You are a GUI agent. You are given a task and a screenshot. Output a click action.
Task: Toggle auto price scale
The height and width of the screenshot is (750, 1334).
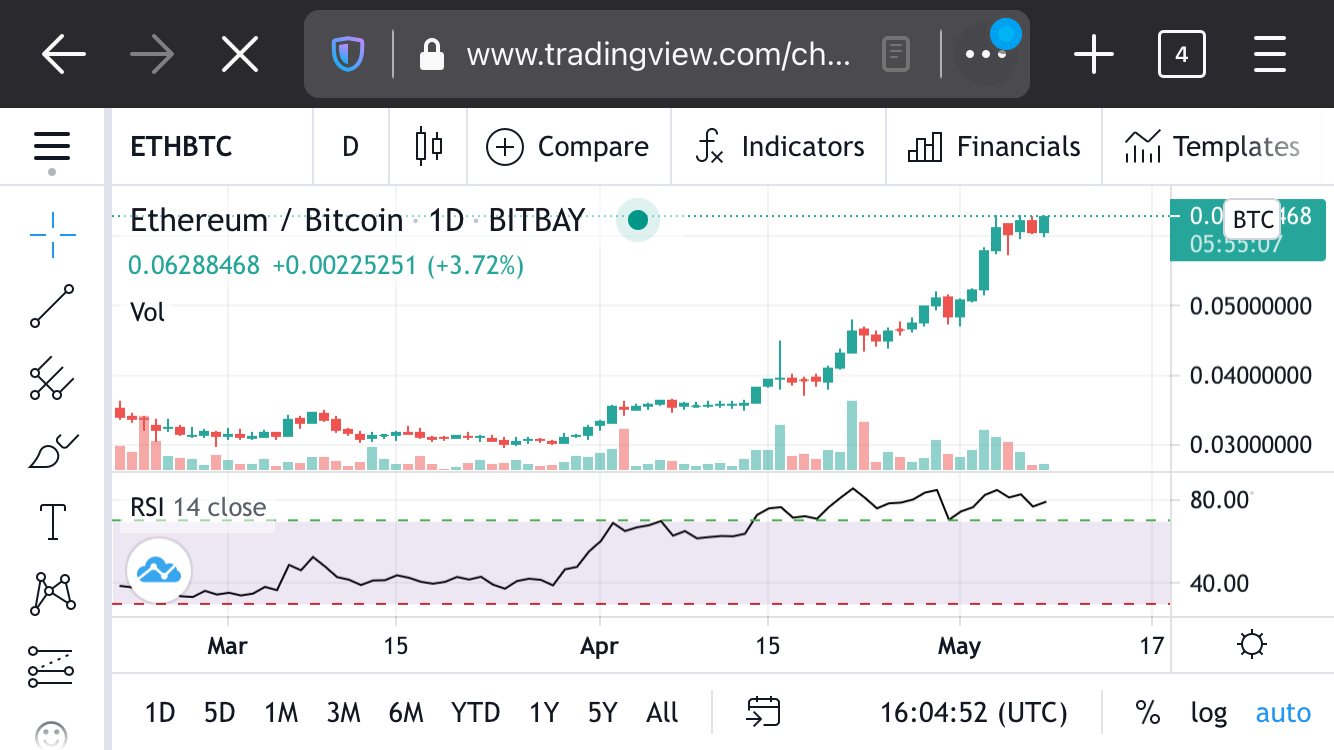[1283, 713]
